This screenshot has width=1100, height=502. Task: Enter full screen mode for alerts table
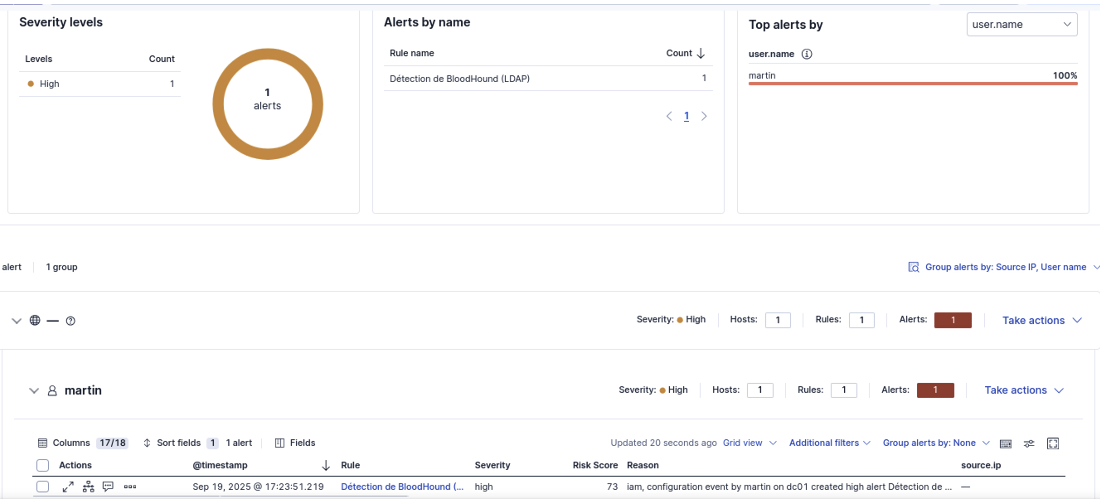pos(1052,443)
